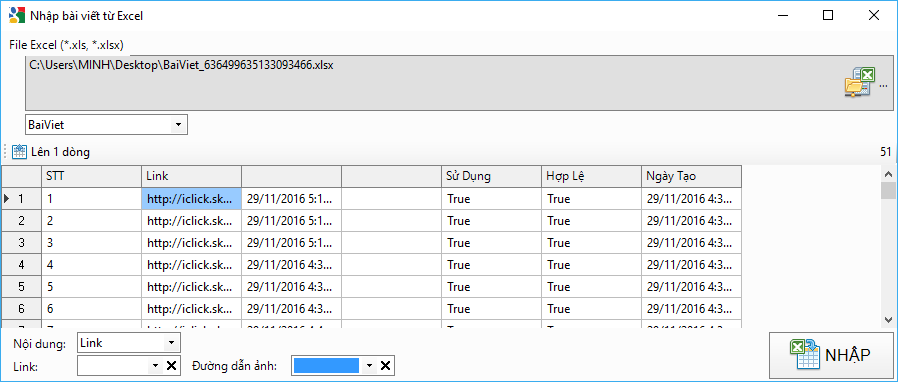Click the Link column header

click(191, 176)
